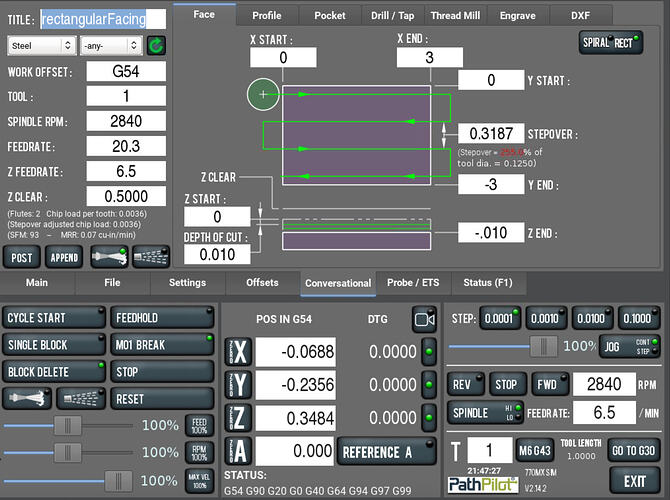Click the STEPOVER value field

click(x=491, y=134)
